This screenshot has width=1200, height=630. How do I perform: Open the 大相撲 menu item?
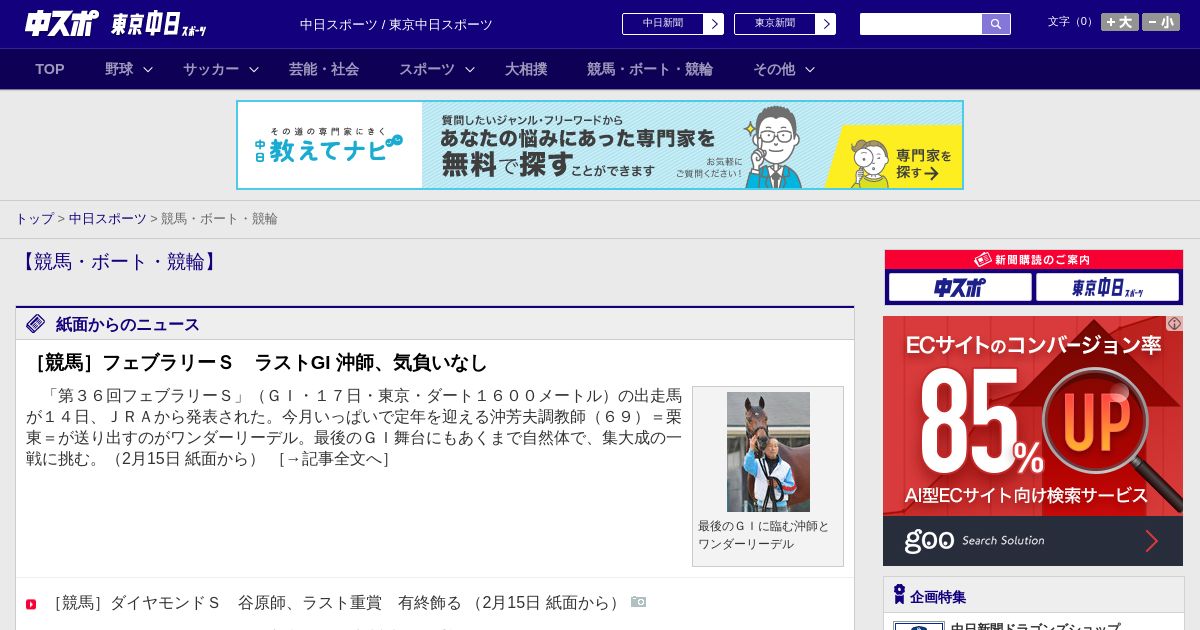(x=526, y=69)
